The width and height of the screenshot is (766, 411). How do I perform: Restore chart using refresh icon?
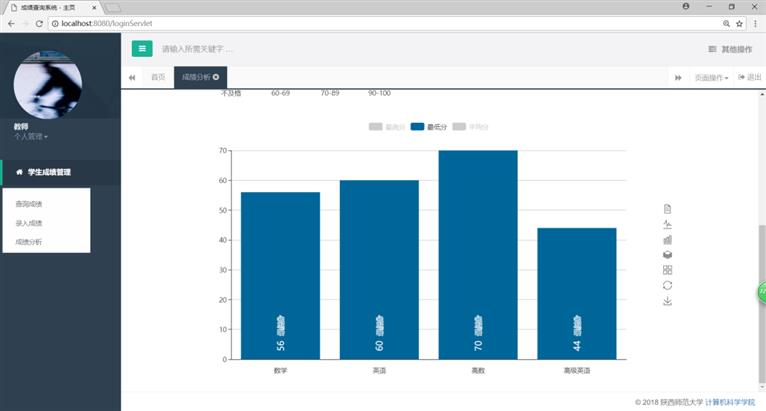(x=668, y=286)
